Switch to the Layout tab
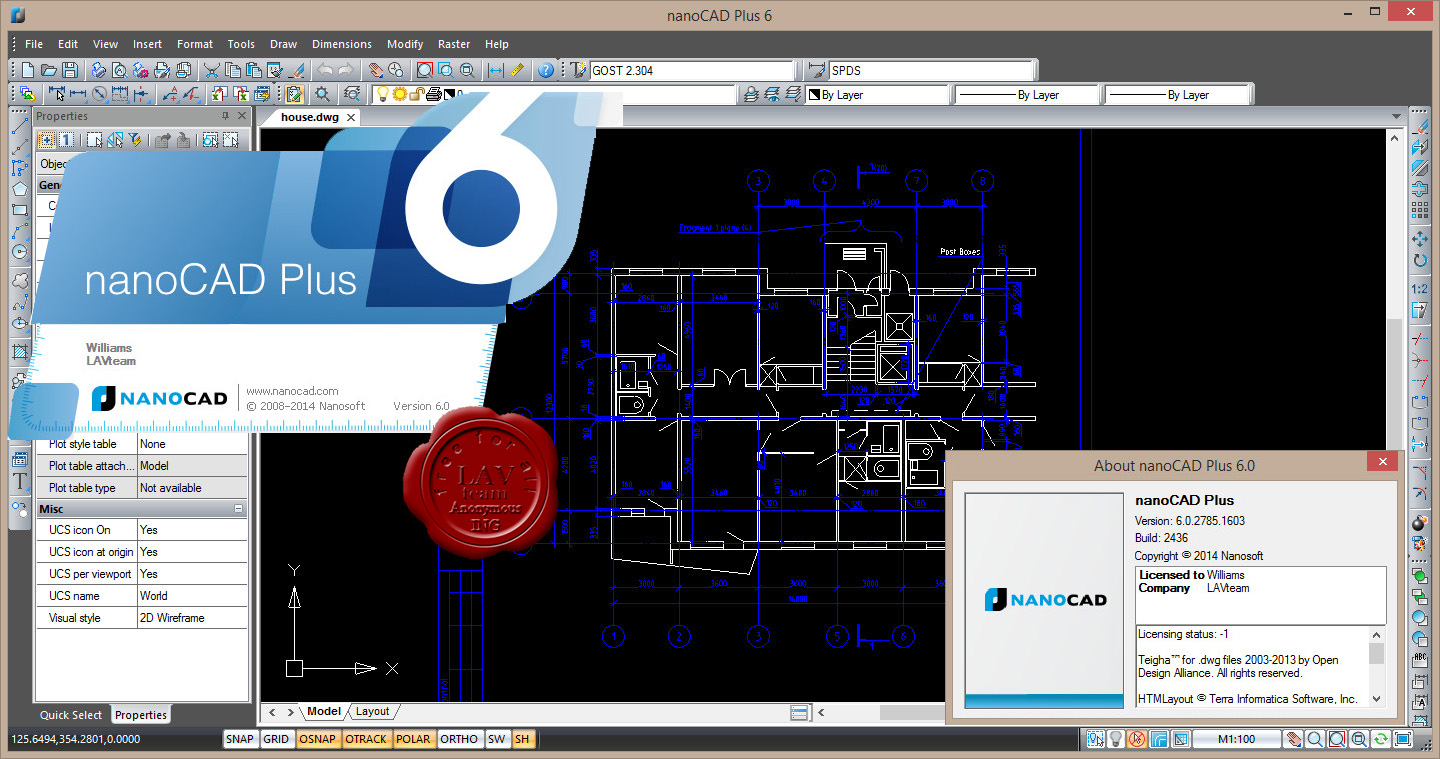 click(372, 712)
